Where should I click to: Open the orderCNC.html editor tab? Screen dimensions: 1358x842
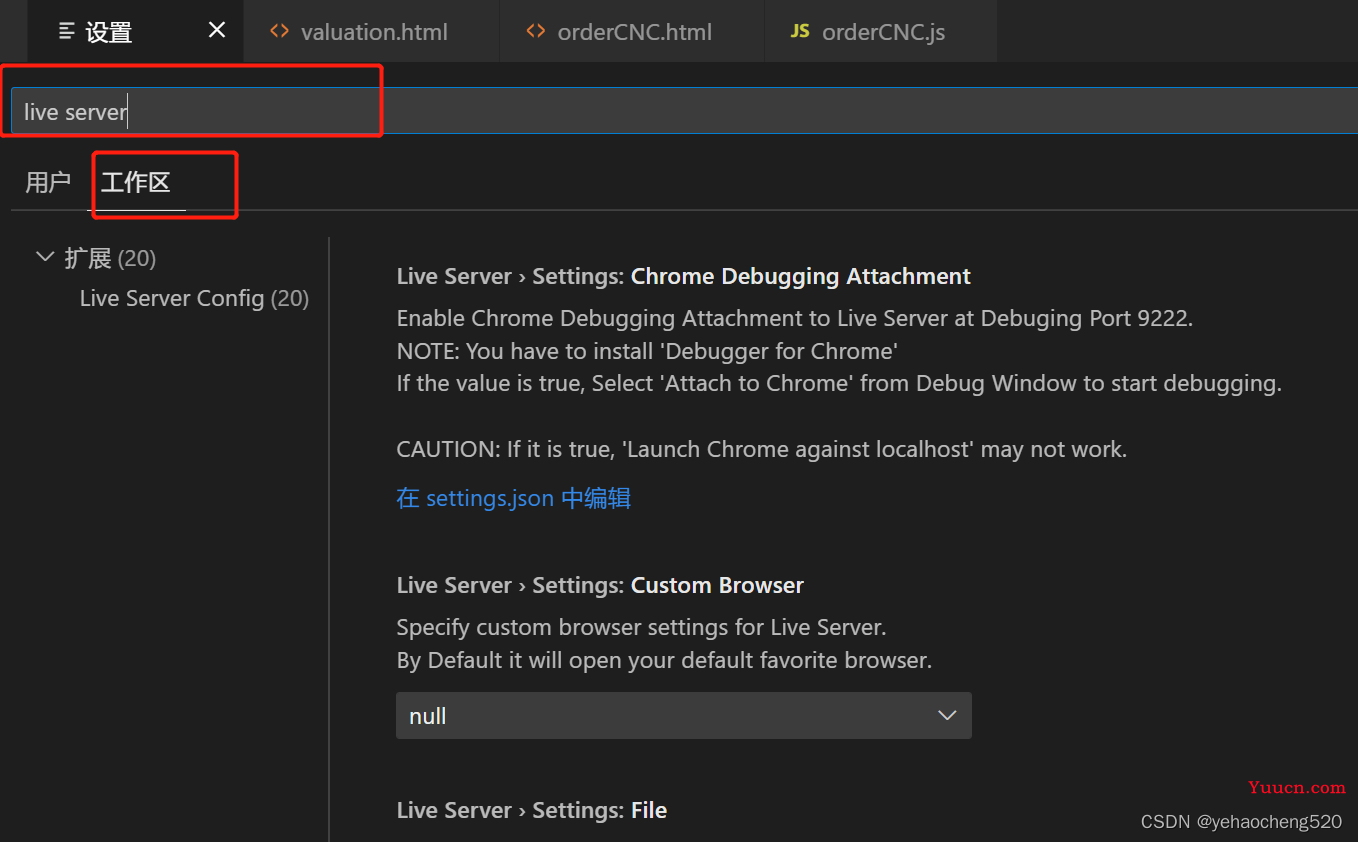point(632,31)
